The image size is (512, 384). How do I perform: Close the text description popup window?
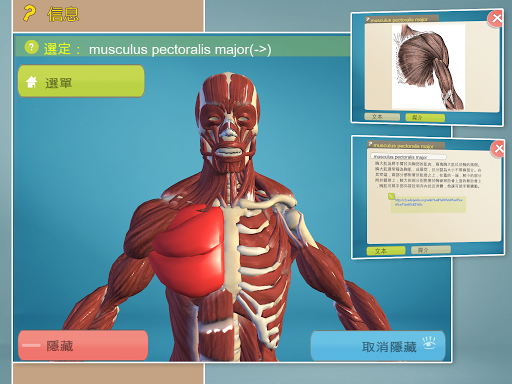tap(498, 149)
